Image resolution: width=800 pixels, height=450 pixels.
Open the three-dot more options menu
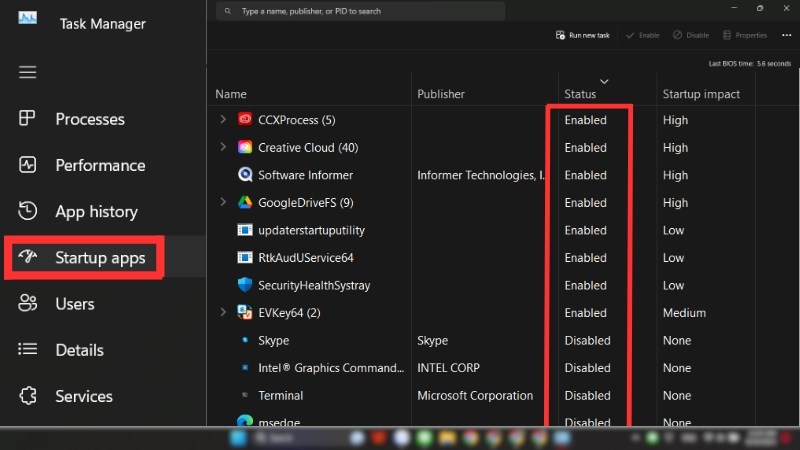point(787,35)
